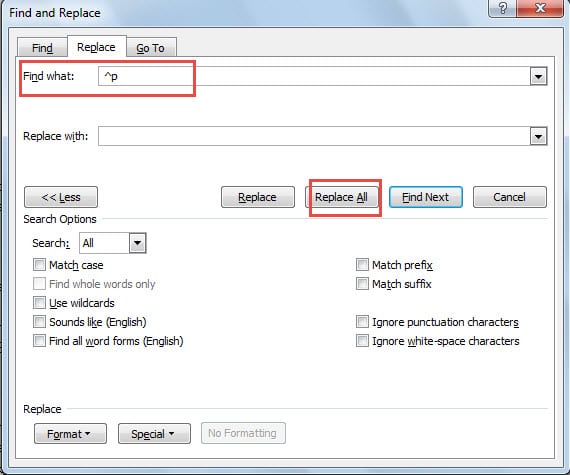Collapse options with the Less button
Screen dimensions: 570x475
pyautogui.click(x=61, y=197)
